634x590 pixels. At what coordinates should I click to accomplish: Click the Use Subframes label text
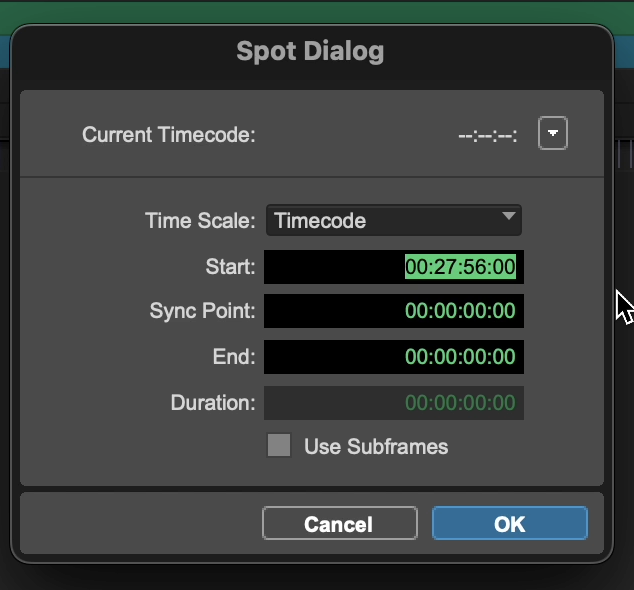point(376,447)
